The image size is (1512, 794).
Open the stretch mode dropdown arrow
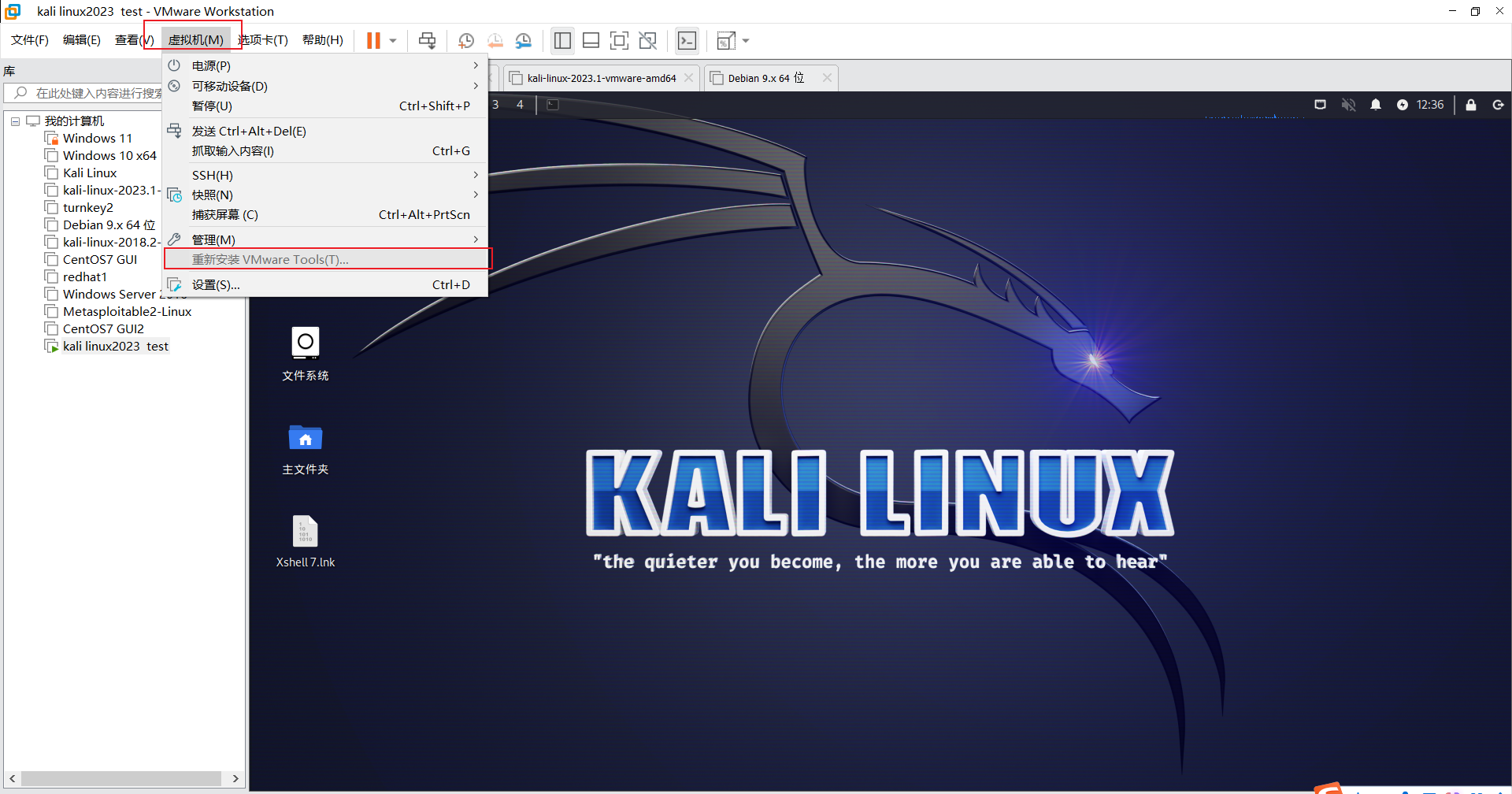point(746,40)
